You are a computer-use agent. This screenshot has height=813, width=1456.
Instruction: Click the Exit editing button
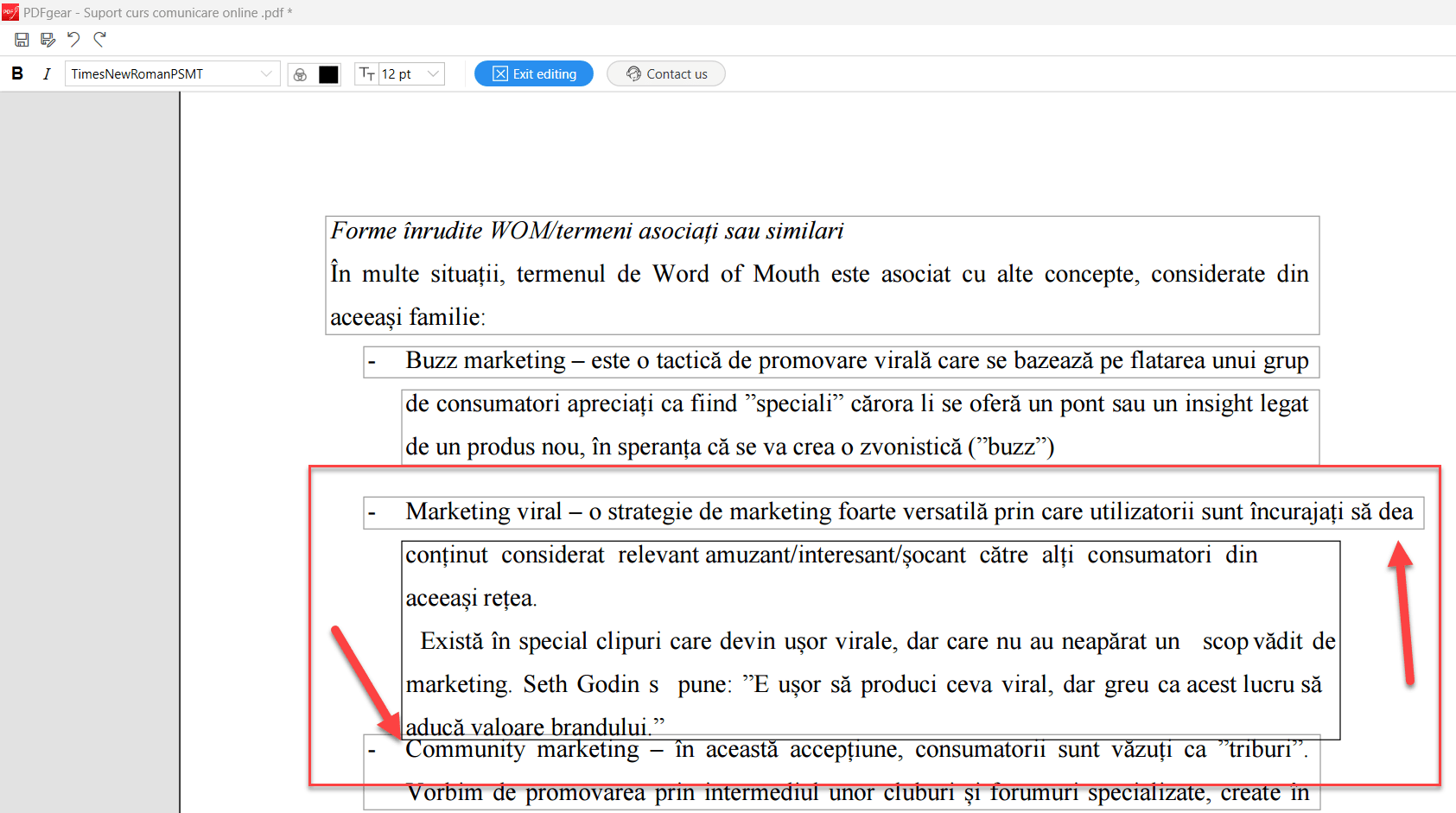tap(533, 73)
